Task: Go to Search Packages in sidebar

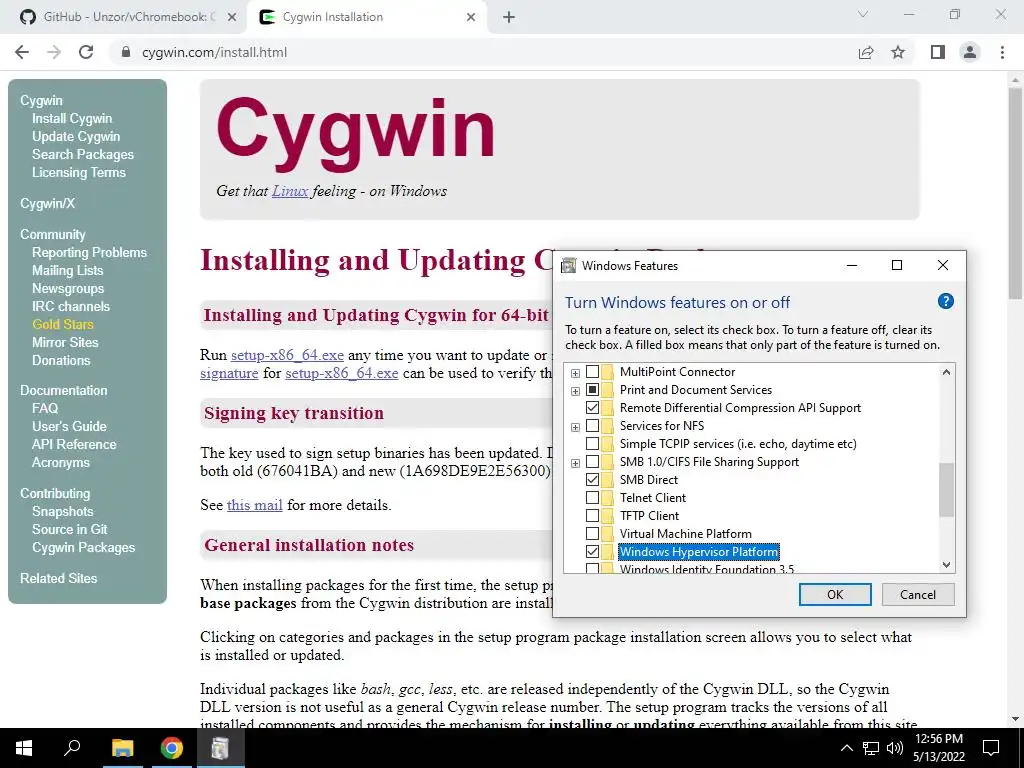Action: tap(83, 154)
